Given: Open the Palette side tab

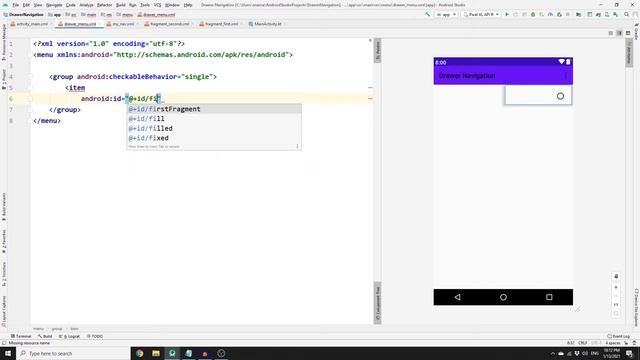Looking at the screenshot, I should click(378, 51).
